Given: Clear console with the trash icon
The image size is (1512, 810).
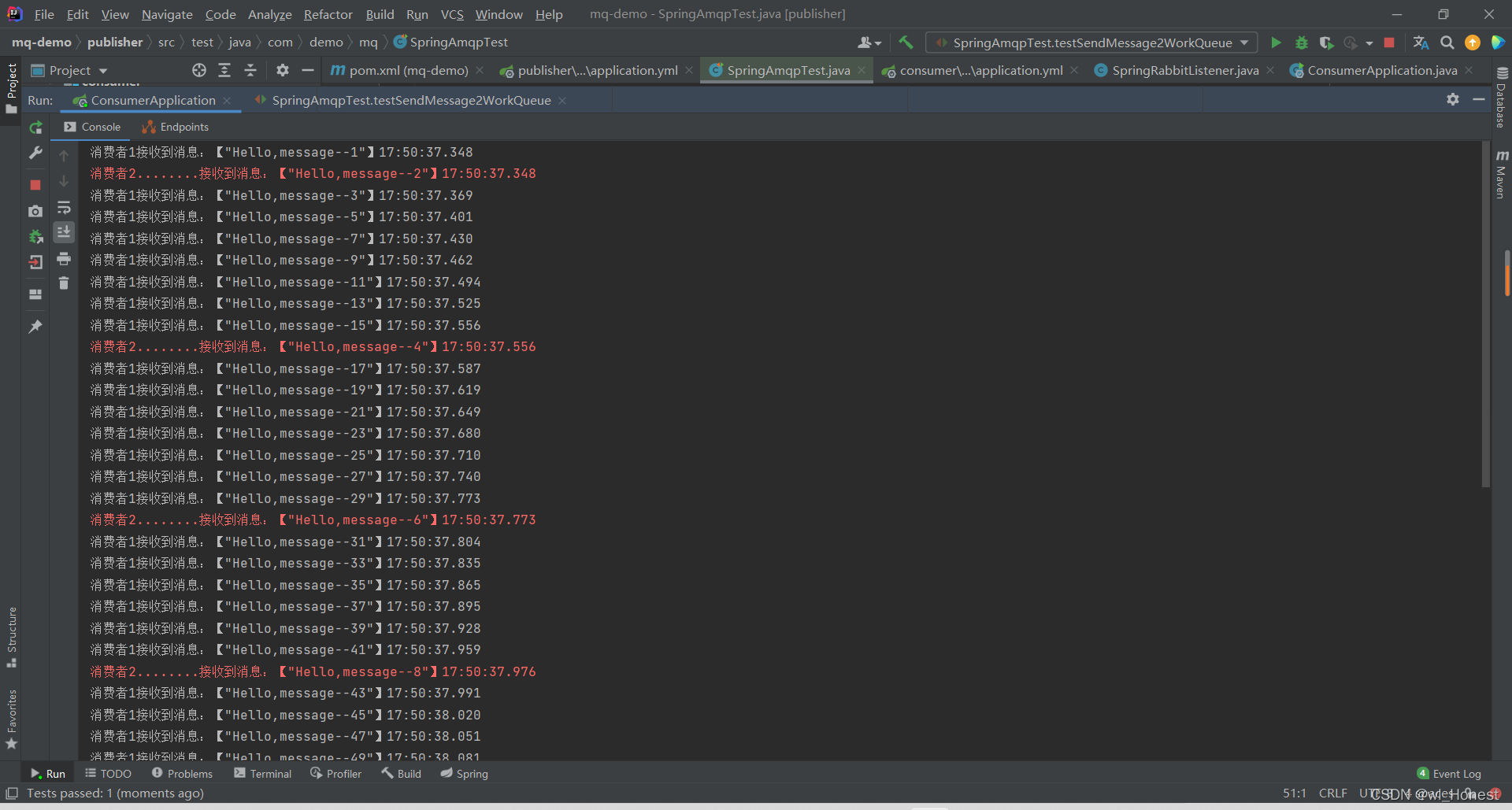Looking at the screenshot, I should [64, 283].
